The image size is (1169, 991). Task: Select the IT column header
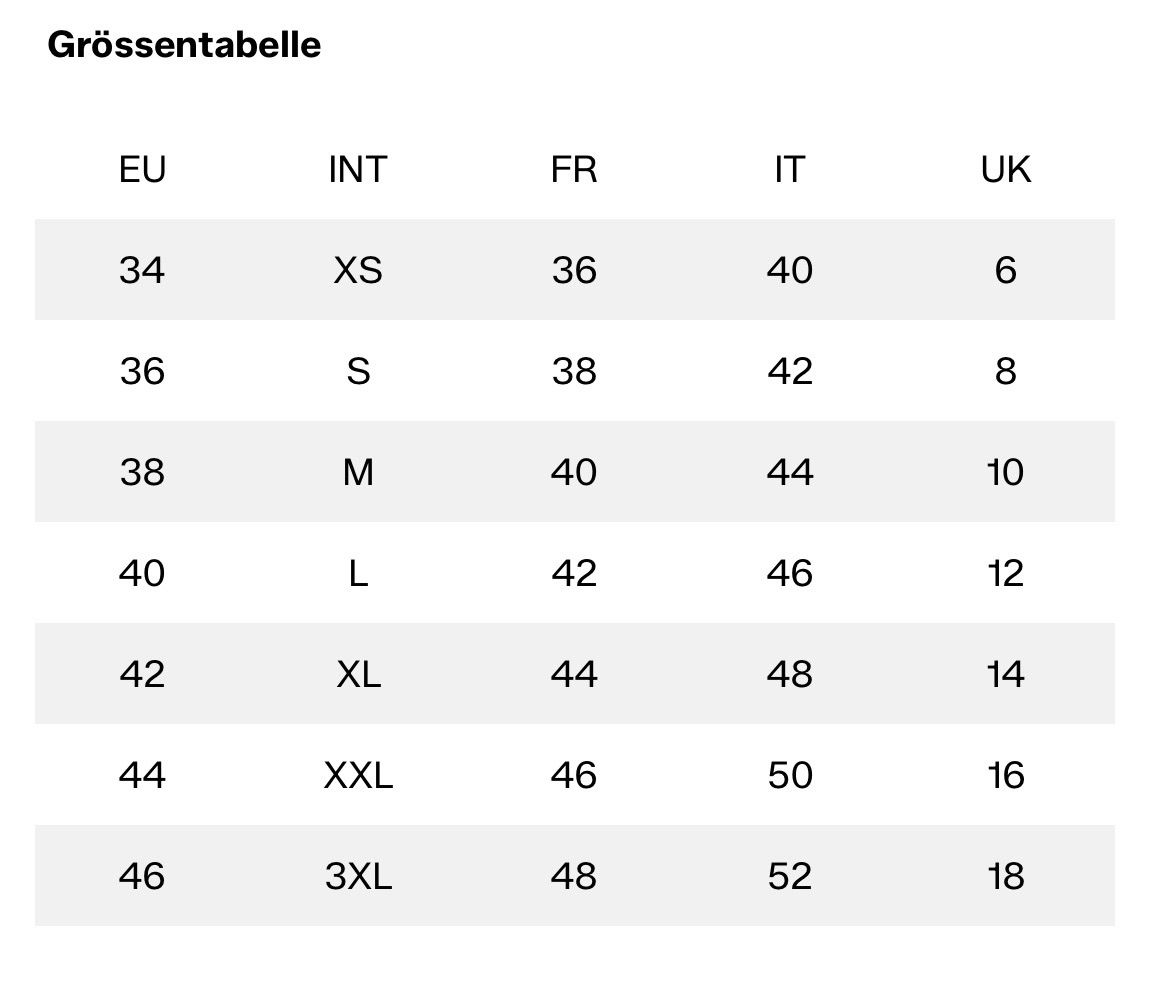[x=790, y=169]
